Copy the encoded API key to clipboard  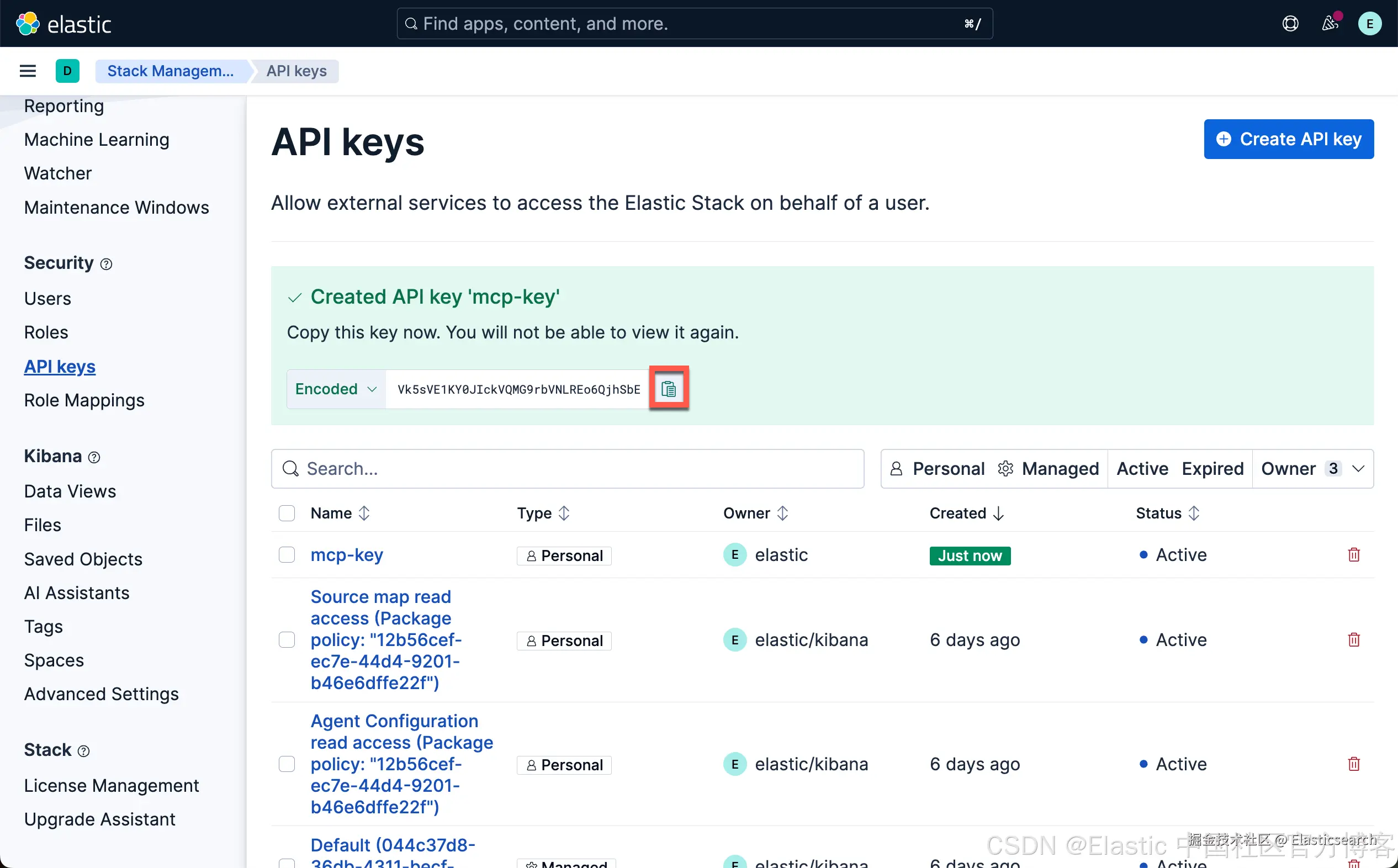pos(669,389)
